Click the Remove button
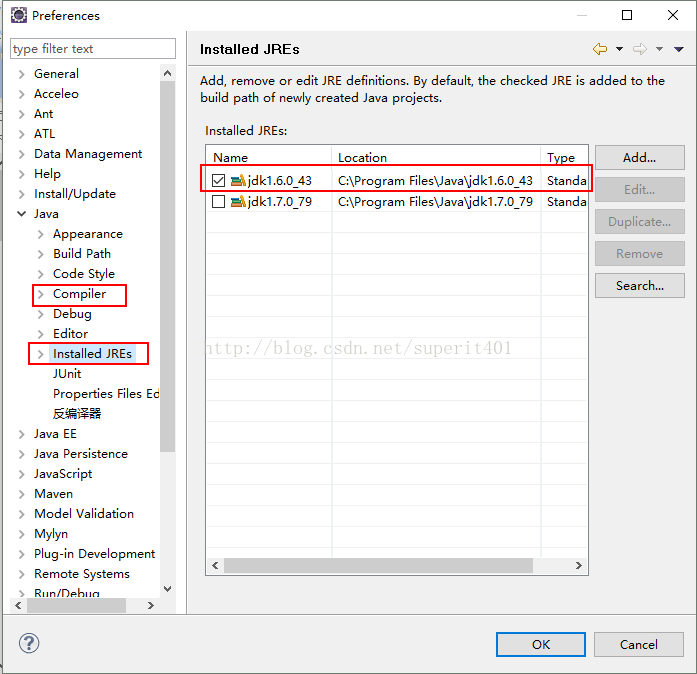Screen dimensions: 697x674 (640, 253)
